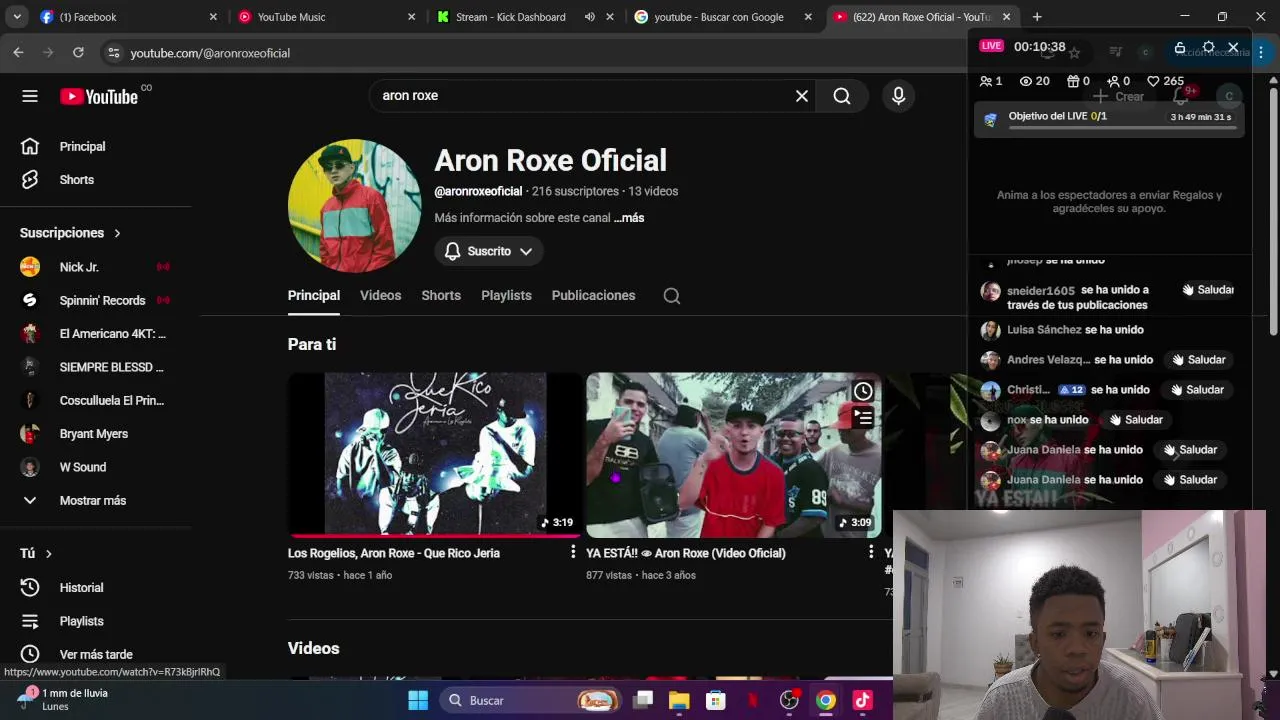The image size is (1280, 720).
Task: Open Windows Start menu
Action: pos(418,700)
